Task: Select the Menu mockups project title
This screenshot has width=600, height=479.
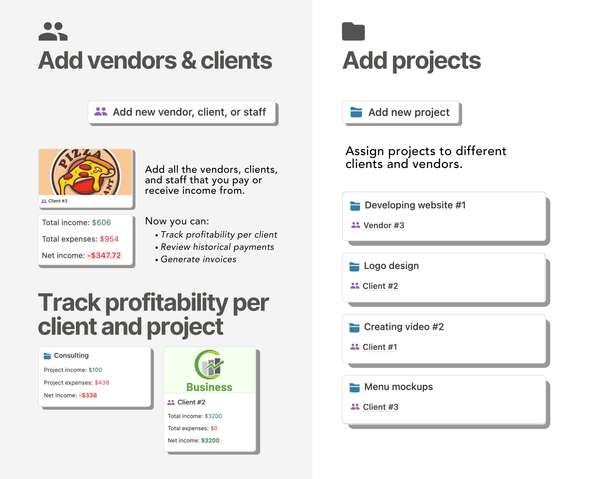Action: point(397,387)
